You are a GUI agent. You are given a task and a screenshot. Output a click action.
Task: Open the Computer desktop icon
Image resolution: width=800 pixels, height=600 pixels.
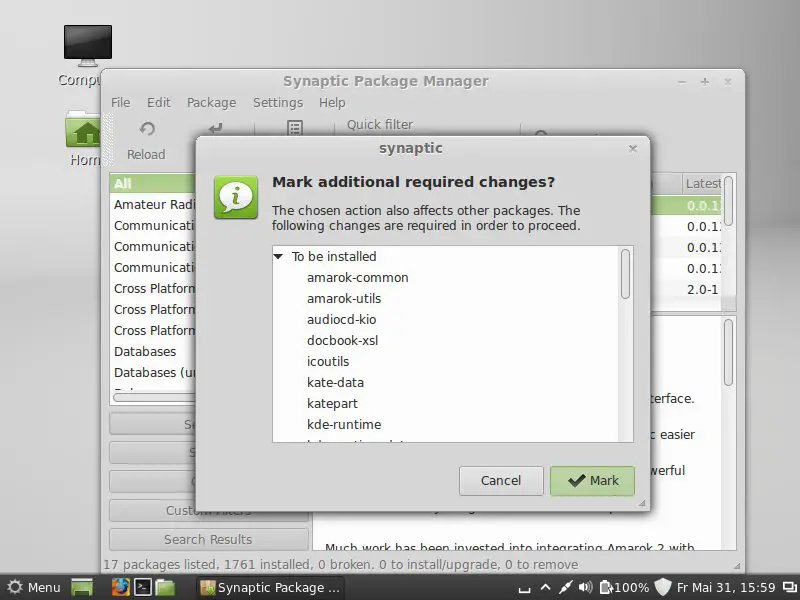[x=87, y=46]
